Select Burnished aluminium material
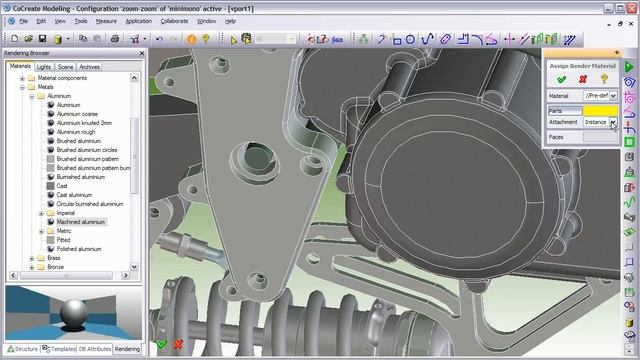 tap(81, 177)
